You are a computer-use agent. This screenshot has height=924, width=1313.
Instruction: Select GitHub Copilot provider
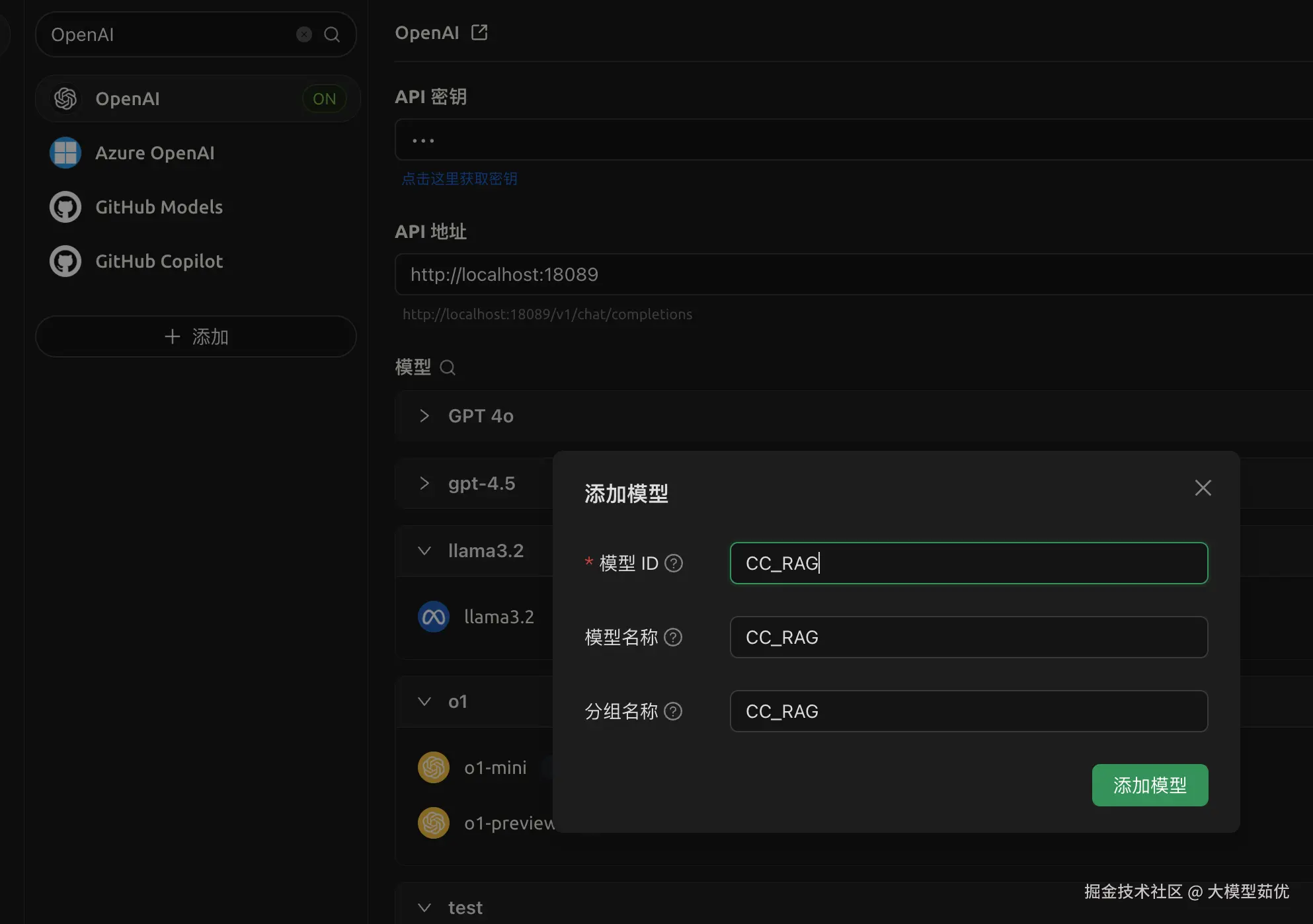point(159,261)
